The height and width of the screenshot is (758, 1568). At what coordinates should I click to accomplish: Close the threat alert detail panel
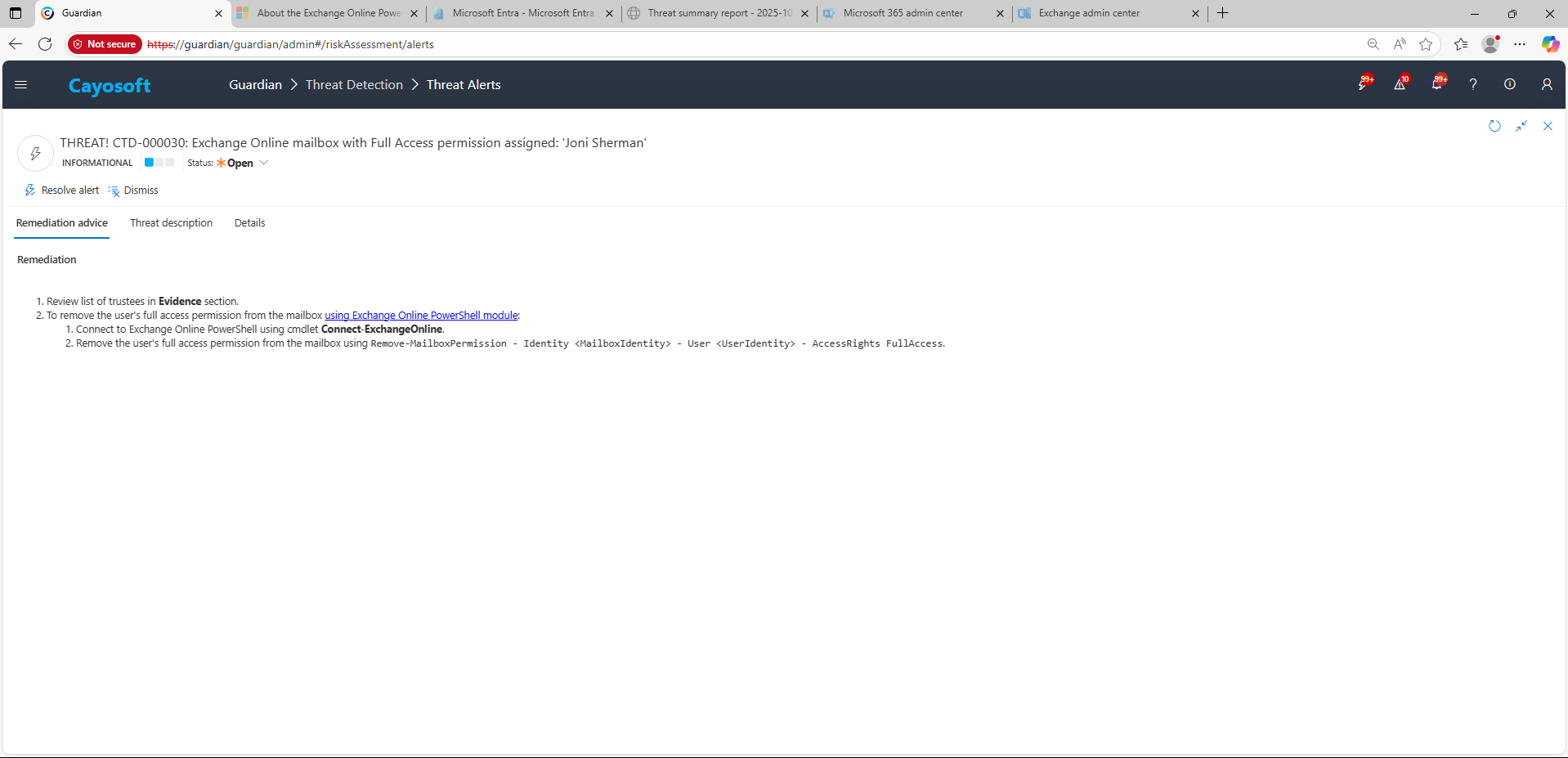tap(1548, 126)
